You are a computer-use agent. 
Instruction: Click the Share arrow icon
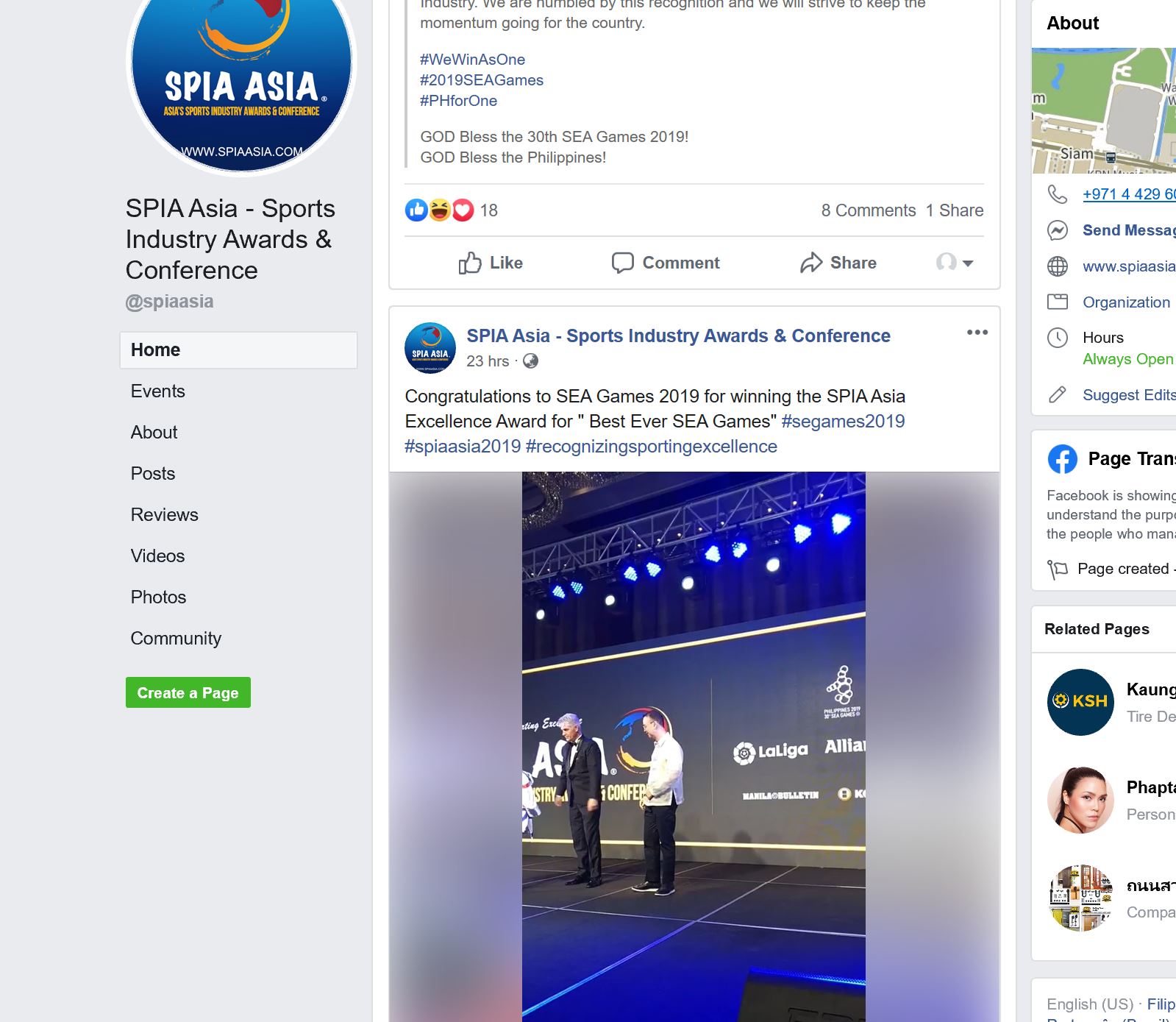tap(811, 263)
